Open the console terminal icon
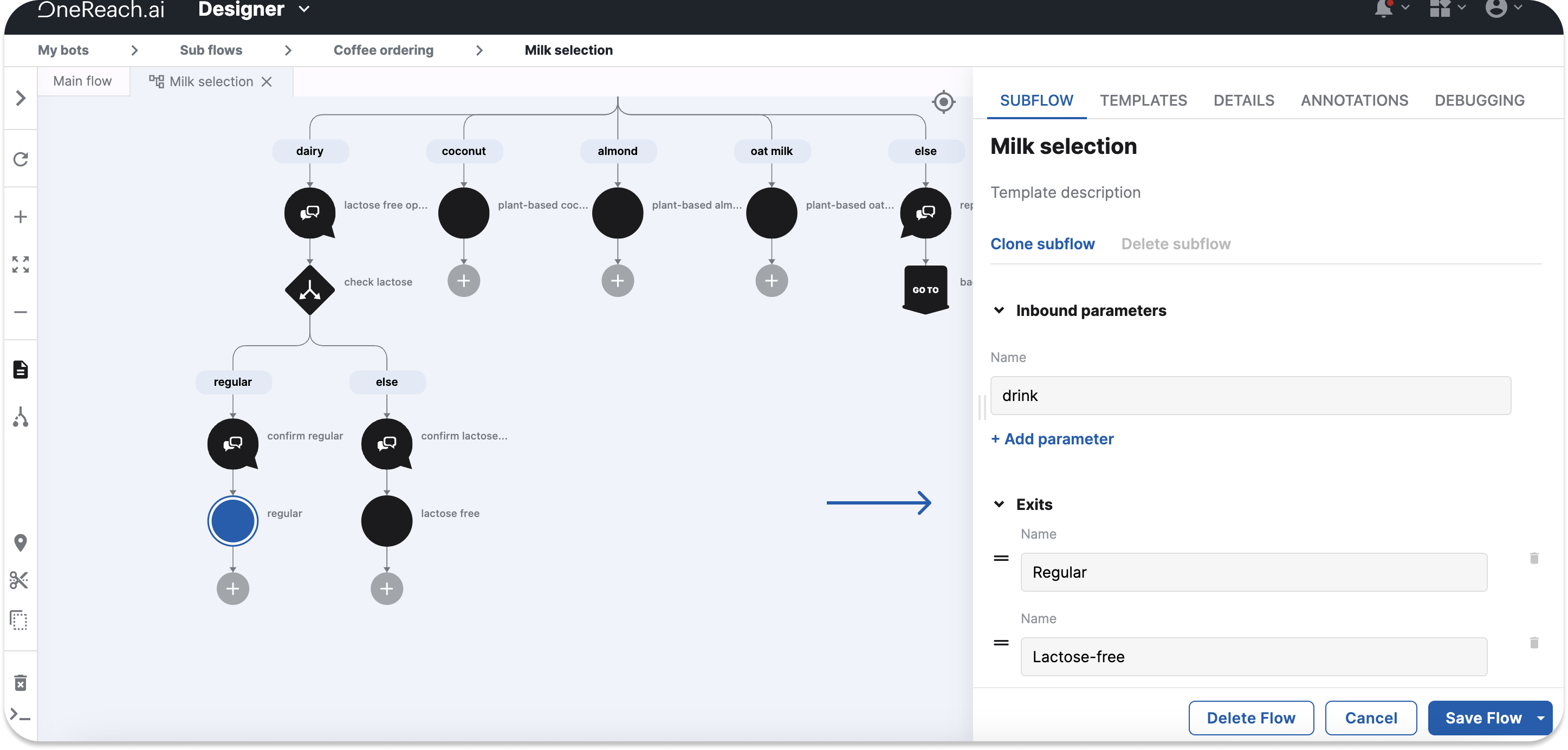The image size is (1568, 750). click(x=21, y=715)
